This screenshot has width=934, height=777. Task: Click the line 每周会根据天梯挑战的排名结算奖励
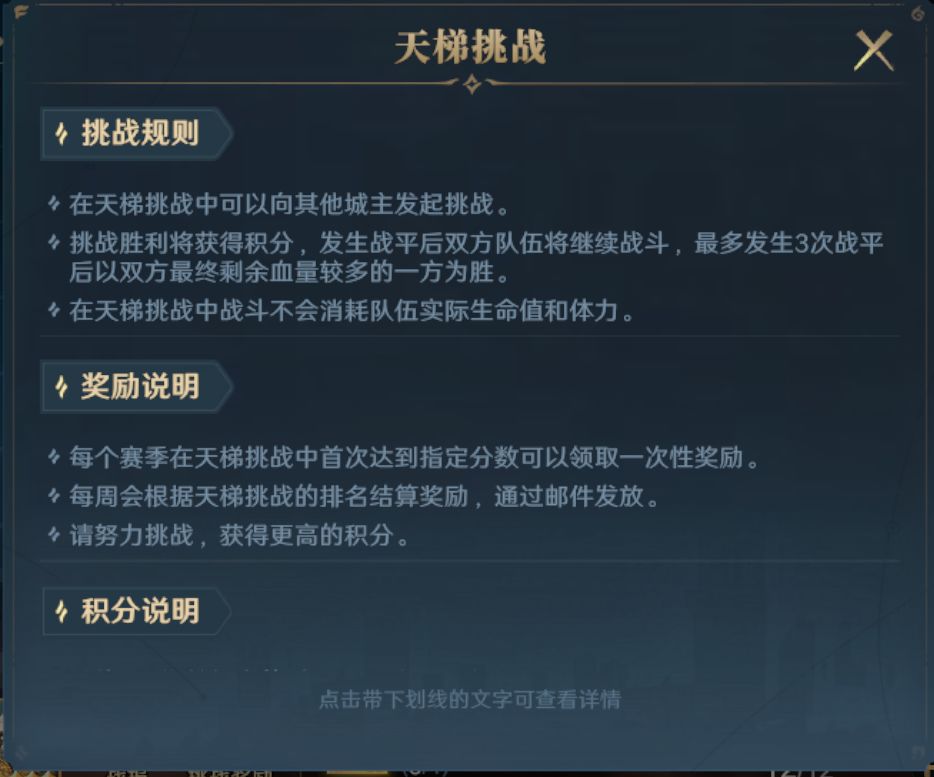(269, 496)
